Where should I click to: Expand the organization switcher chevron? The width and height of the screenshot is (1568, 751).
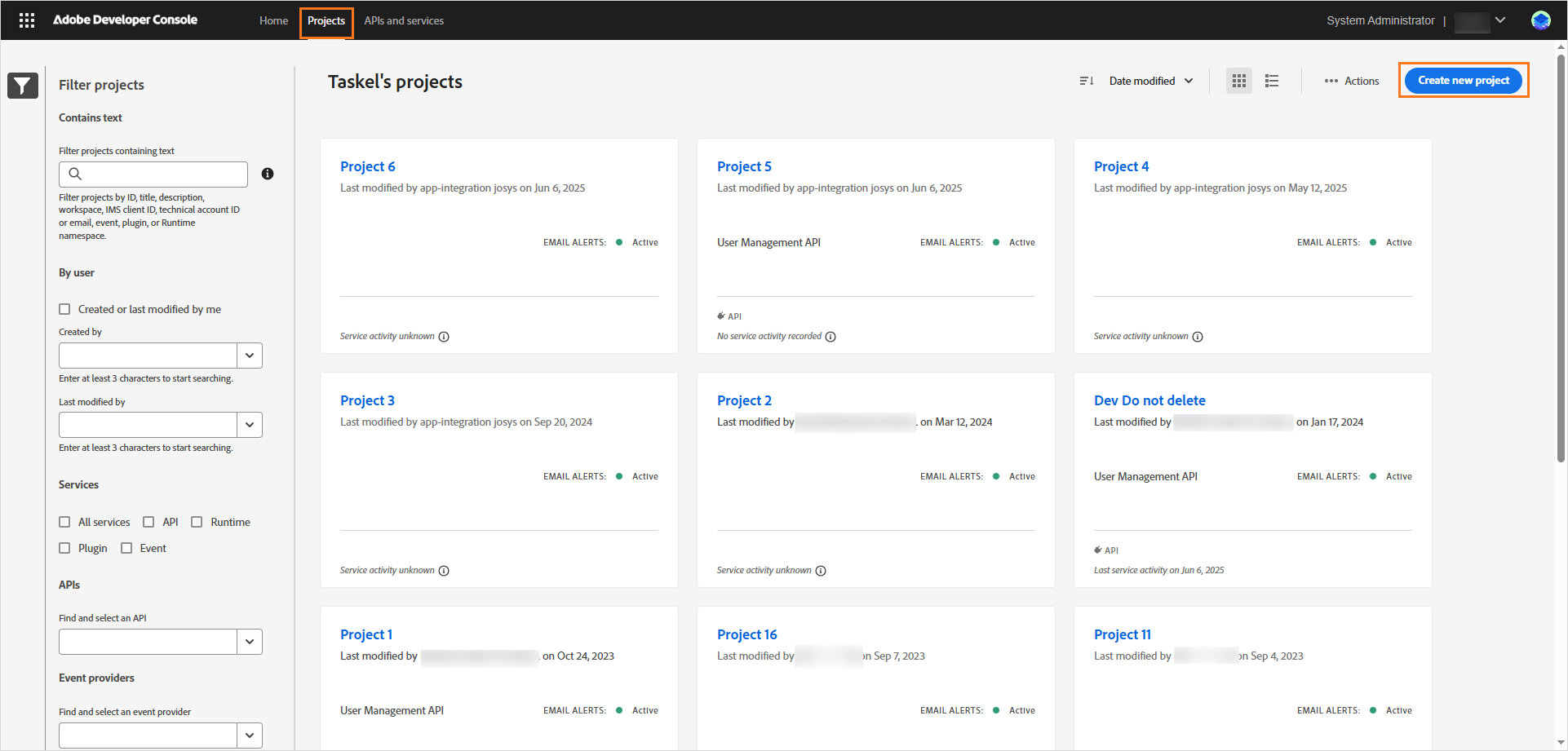tap(1500, 20)
